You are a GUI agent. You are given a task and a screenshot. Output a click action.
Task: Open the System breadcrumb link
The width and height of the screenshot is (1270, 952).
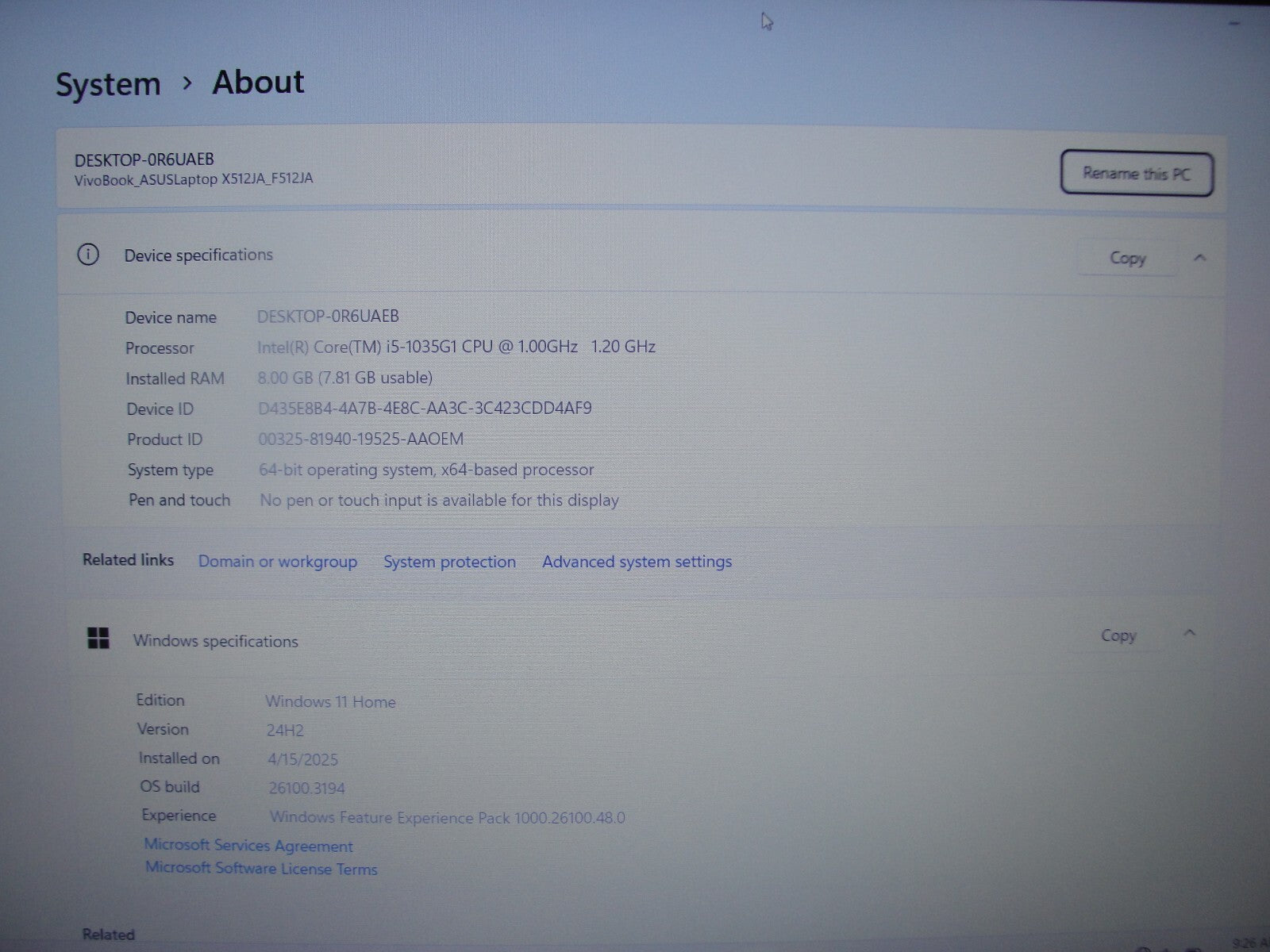point(108,84)
